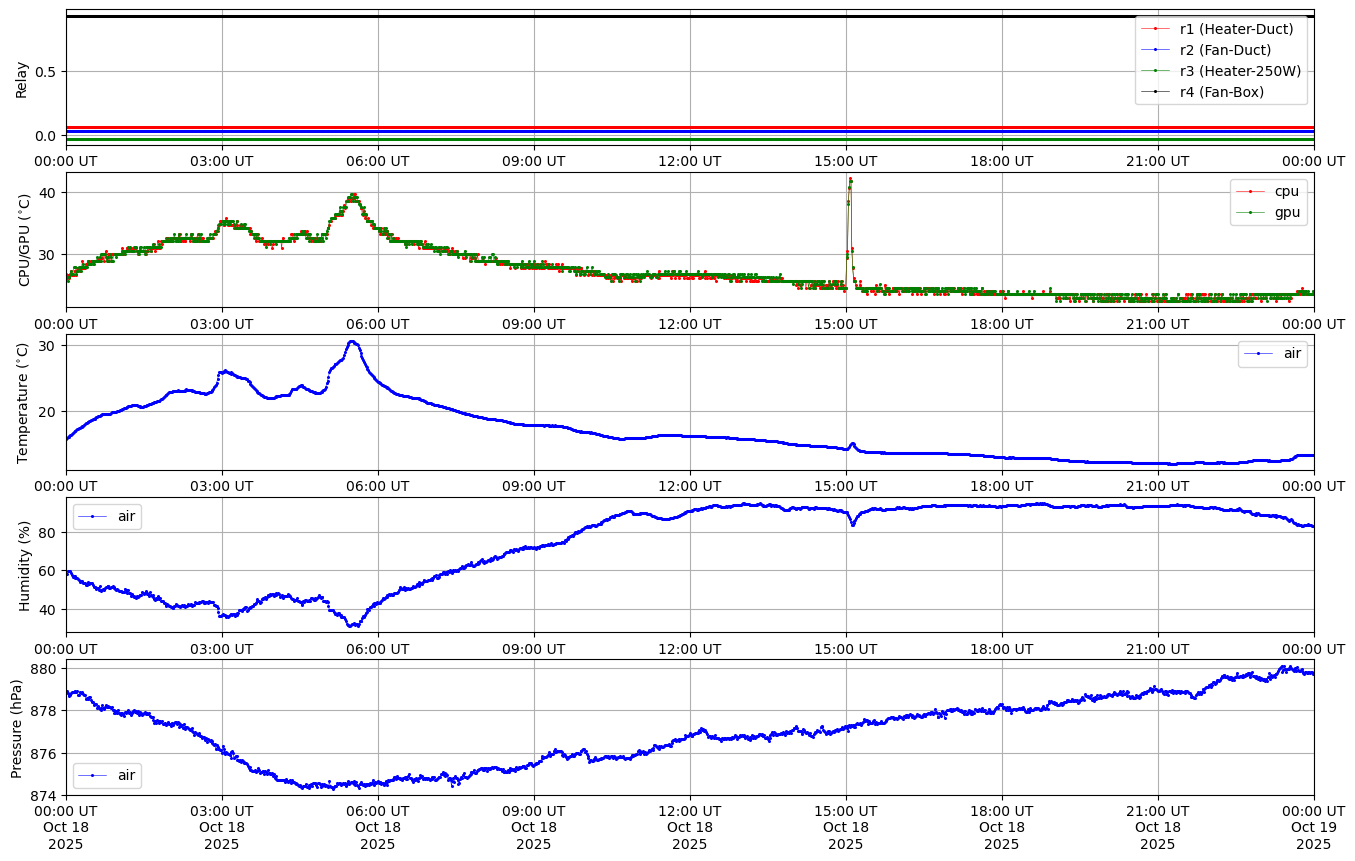Click the Relay y-axis label
The image size is (1355, 861).
(x=21, y=78)
